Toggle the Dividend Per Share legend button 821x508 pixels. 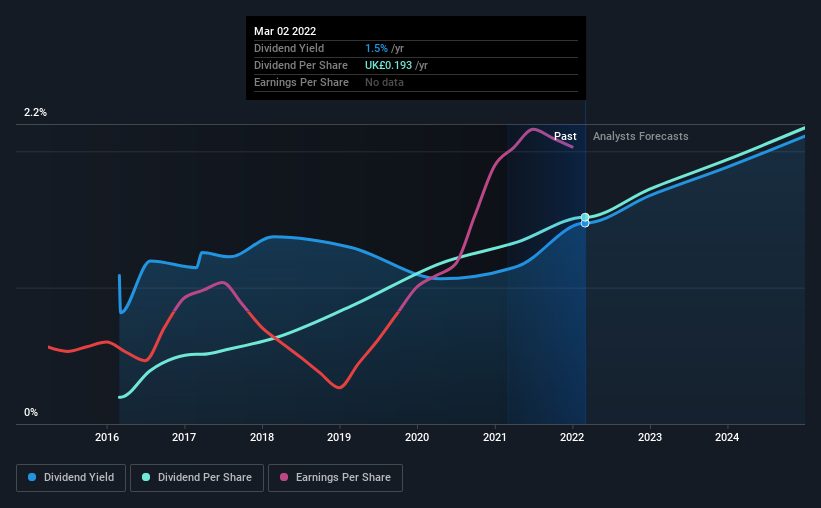point(197,478)
